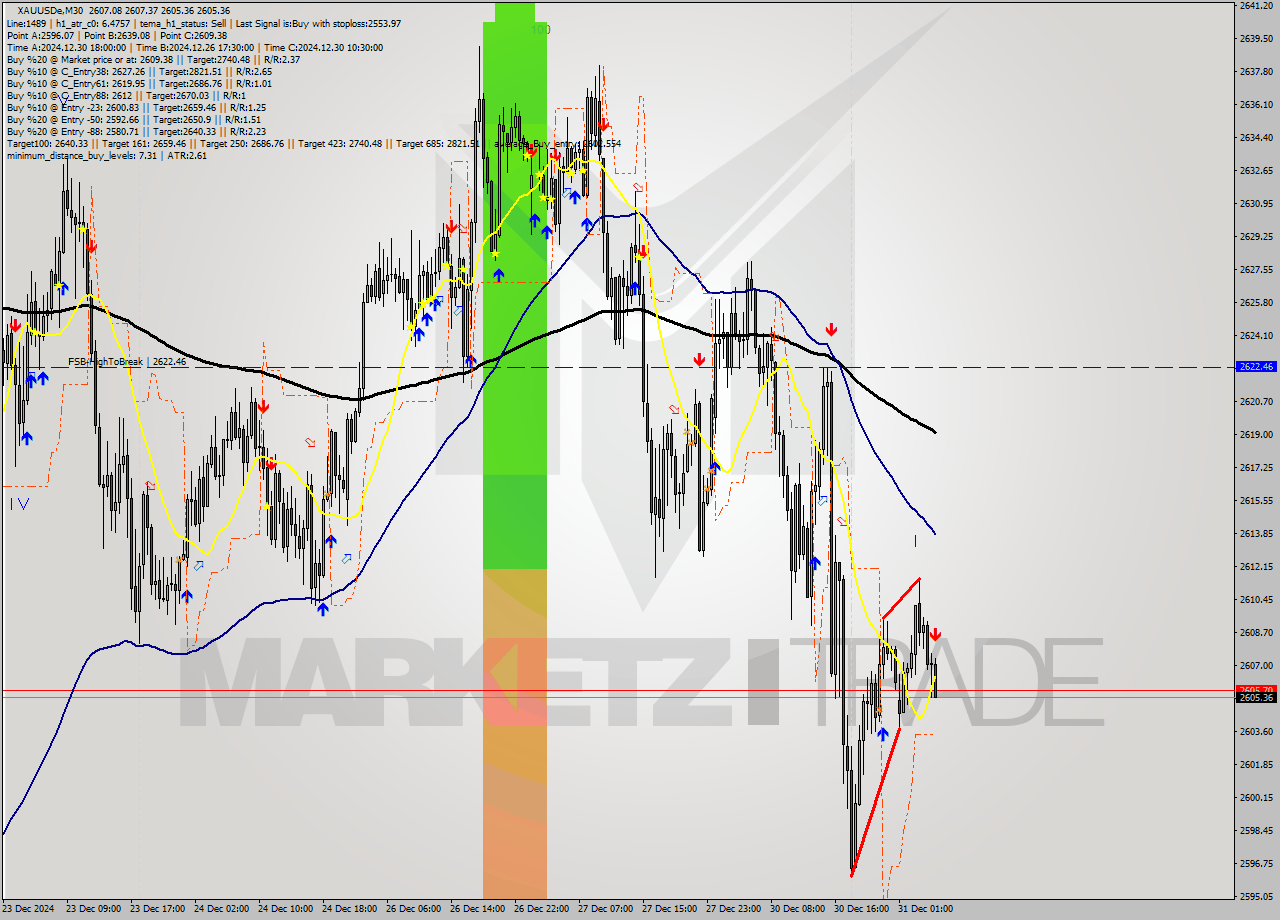
Task: Click the 2641.00 price scale value
Action: point(1255,6)
